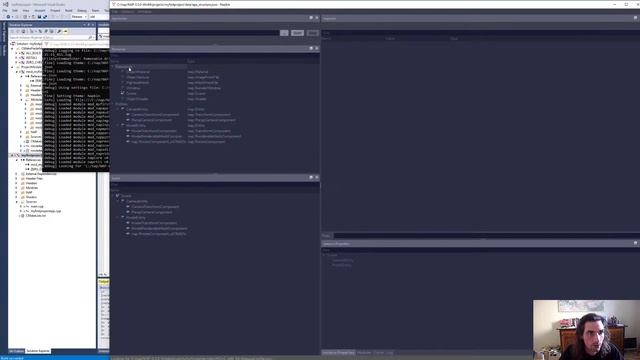Close the Resources panel

click(317, 49)
